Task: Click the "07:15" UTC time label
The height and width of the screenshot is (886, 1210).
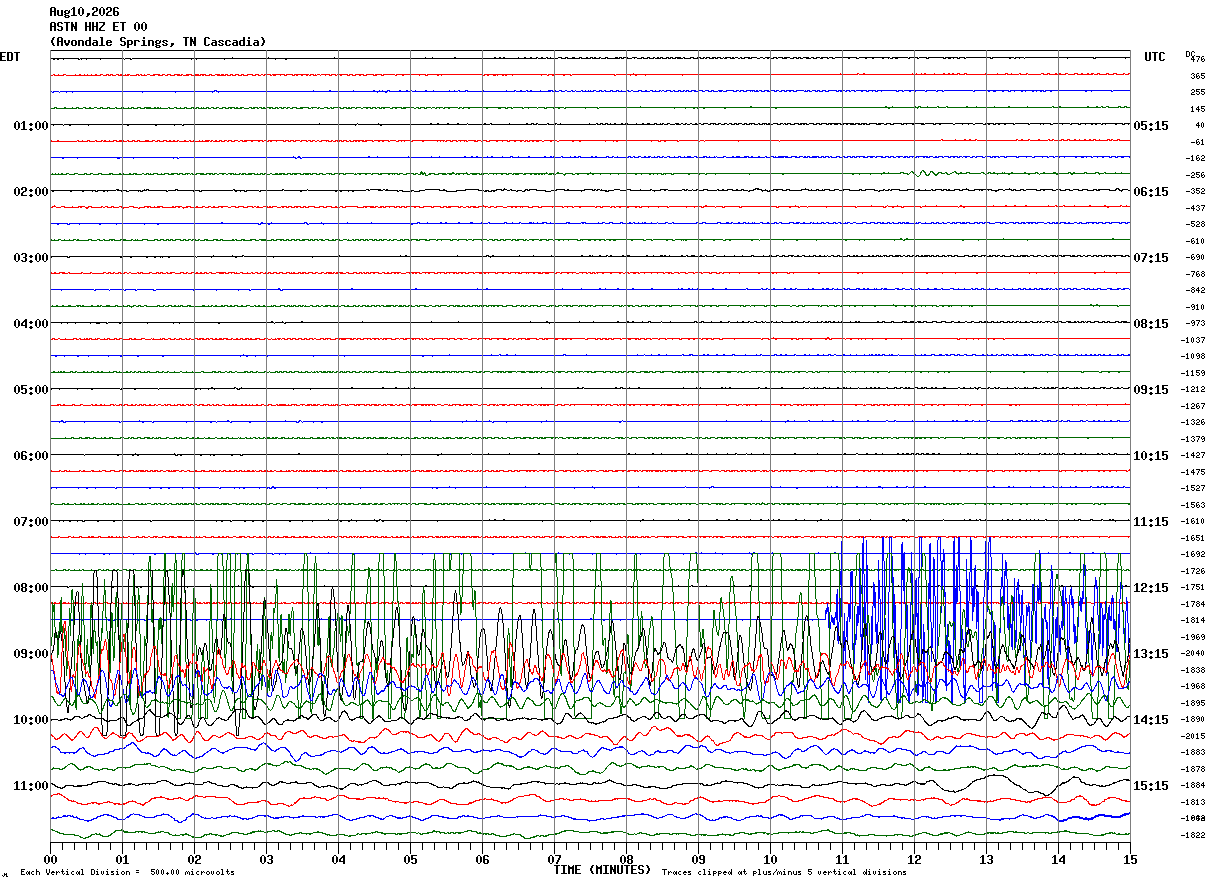Action: coord(1150,258)
